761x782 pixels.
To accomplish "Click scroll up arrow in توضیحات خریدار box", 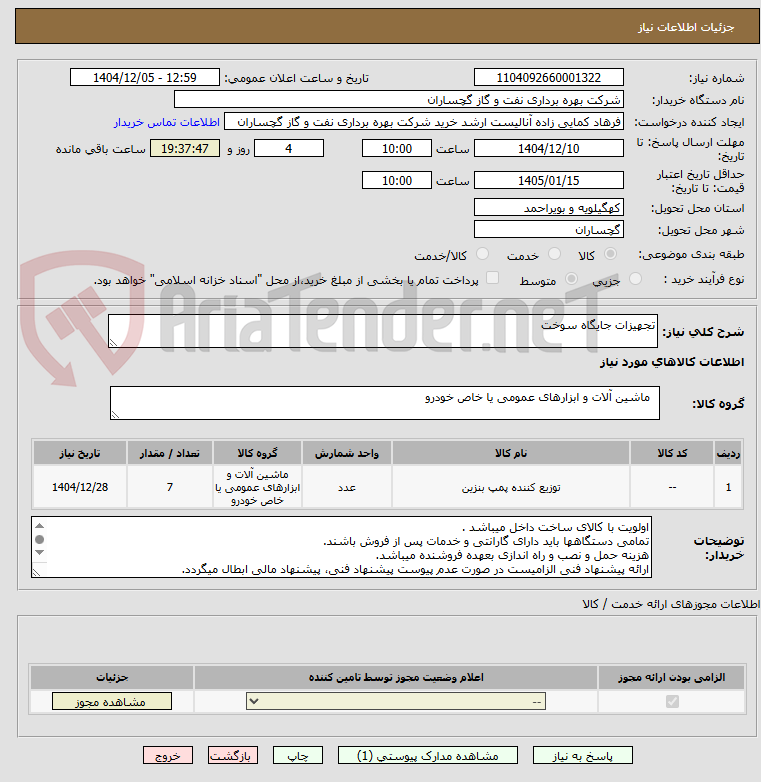I will pos(39,526).
